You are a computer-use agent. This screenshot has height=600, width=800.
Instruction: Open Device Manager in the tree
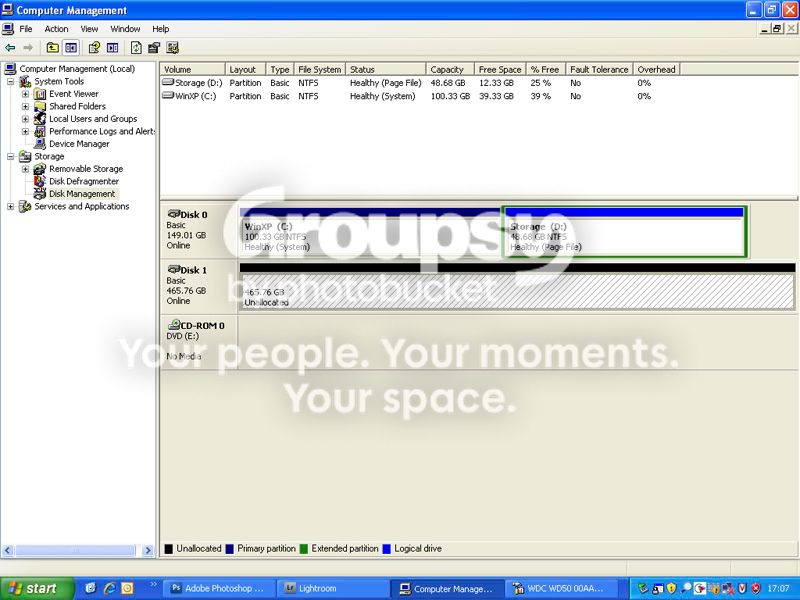(79, 144)
